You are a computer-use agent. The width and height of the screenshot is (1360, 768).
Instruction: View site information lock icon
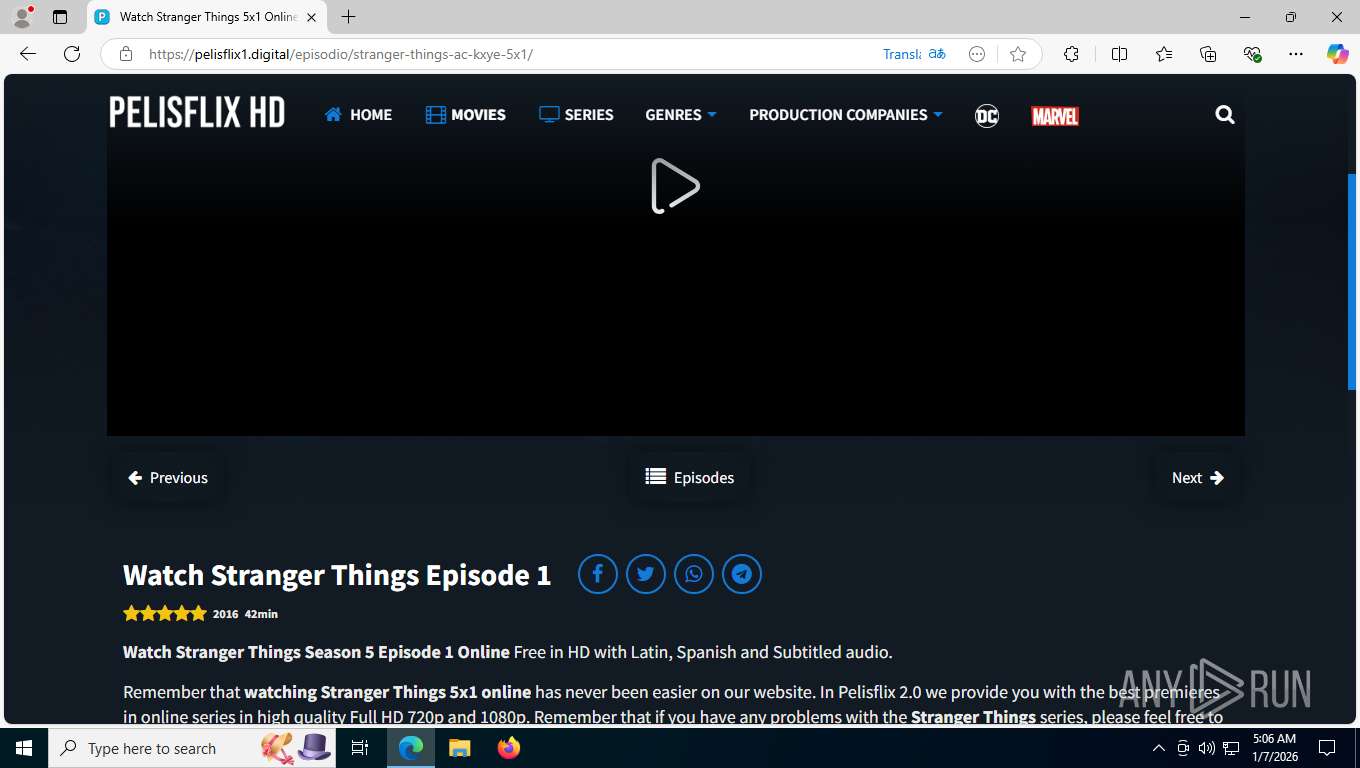[x=126, y=54]
